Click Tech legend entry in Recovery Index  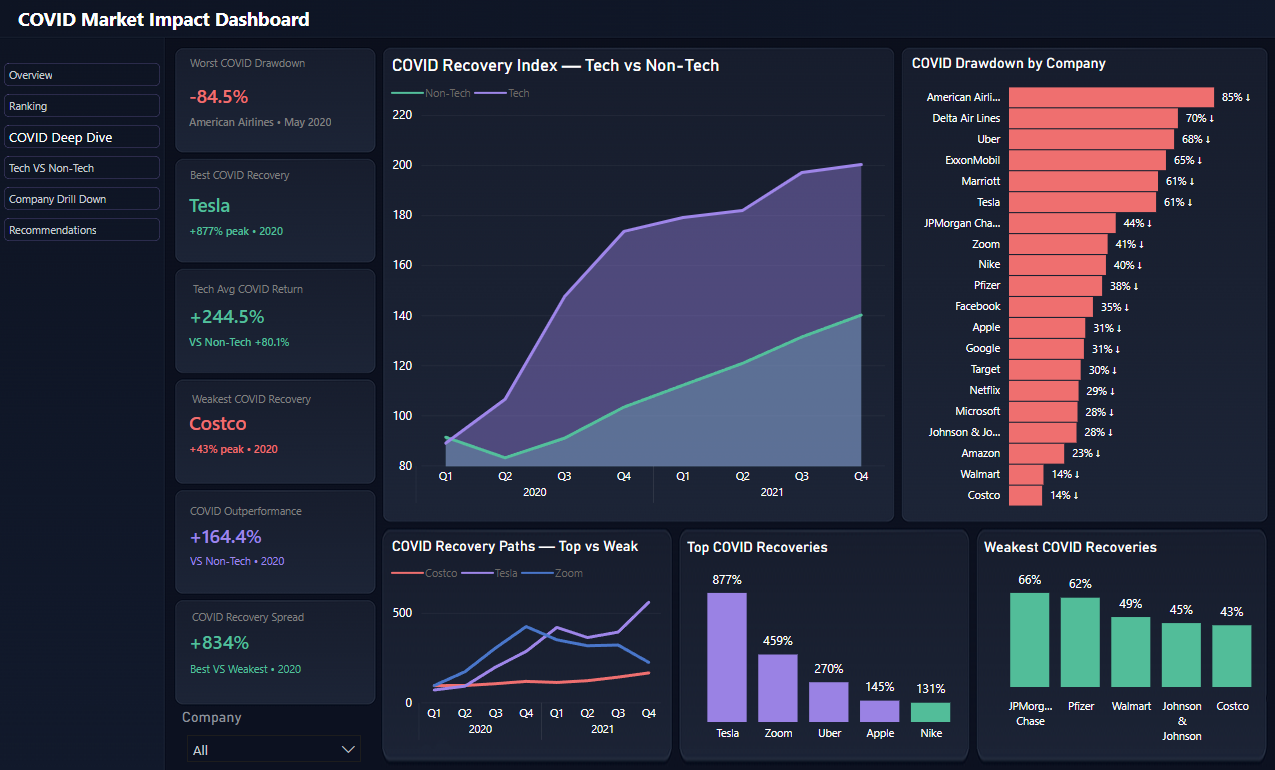pyautogui.click(x=503, y=93)
